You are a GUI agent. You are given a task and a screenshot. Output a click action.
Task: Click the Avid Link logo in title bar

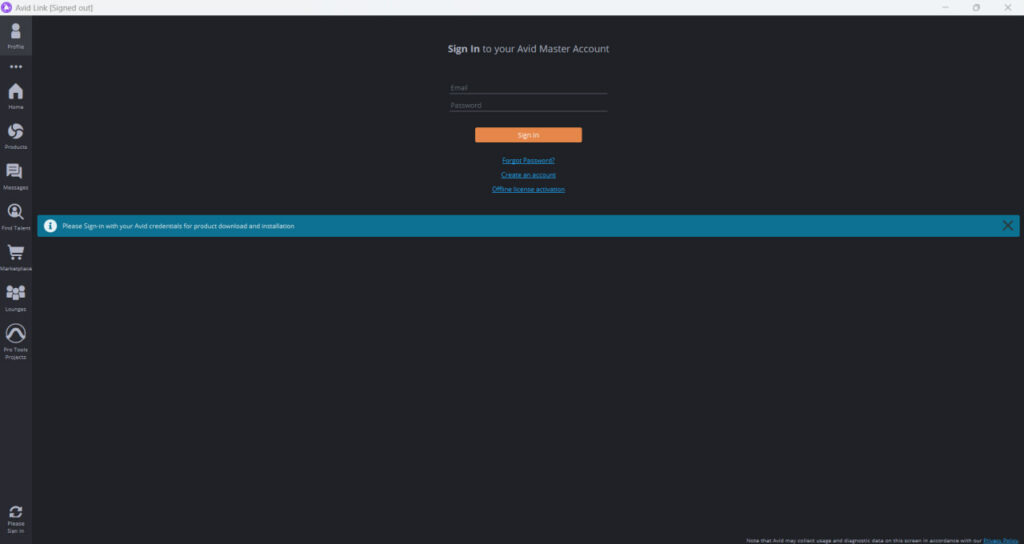pyautogui.click(x=7, y=8)
